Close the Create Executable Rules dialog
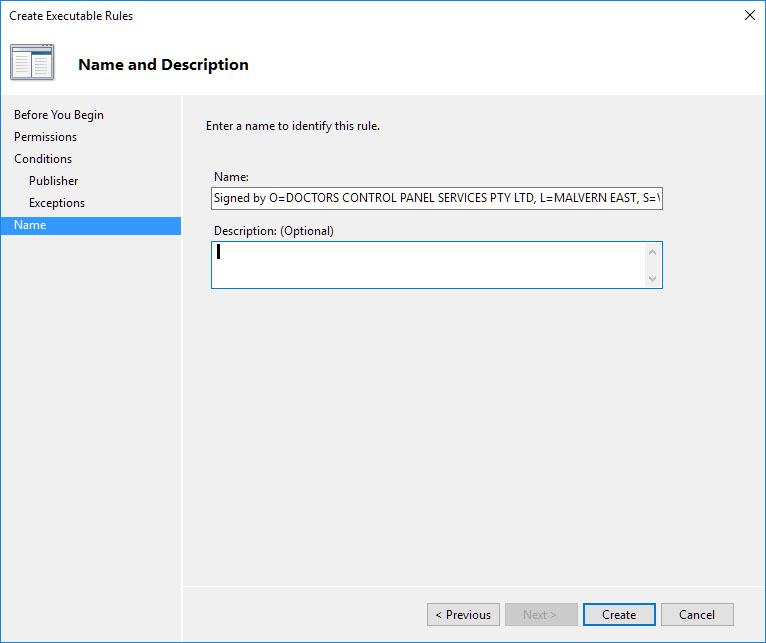The height and width of the screenshot is (643, 766). coord(749,15)
